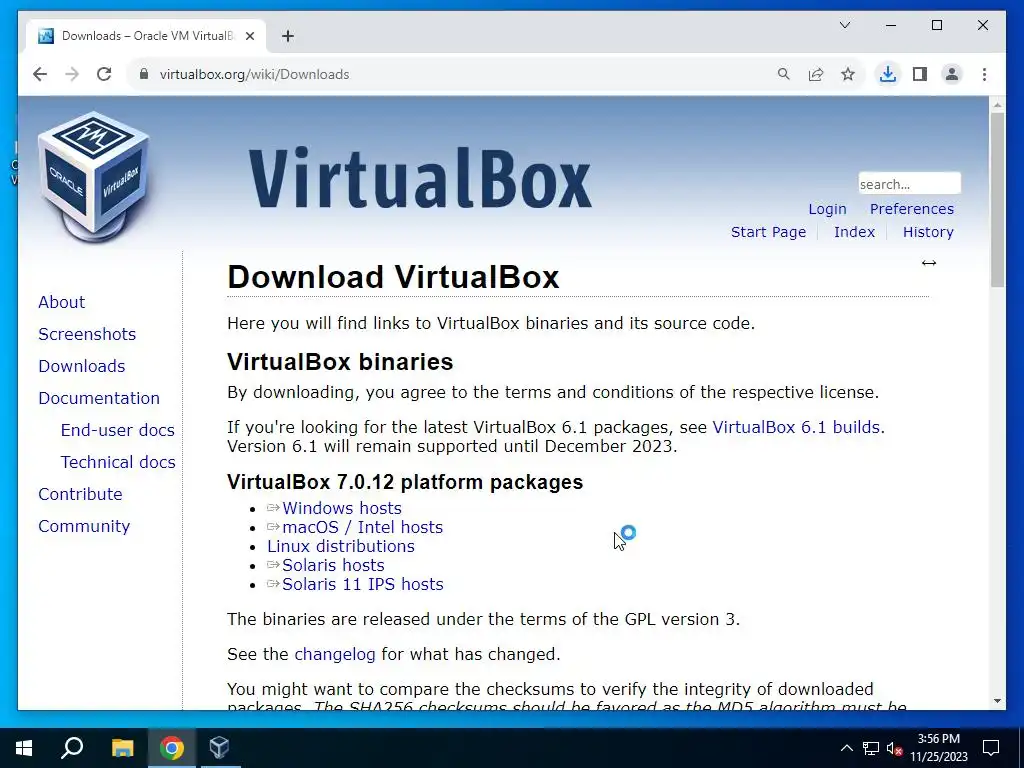This screenshot has width=1024, height=768.
Task: Click the VirtualBox site search box
Action: tap(909, 184)
